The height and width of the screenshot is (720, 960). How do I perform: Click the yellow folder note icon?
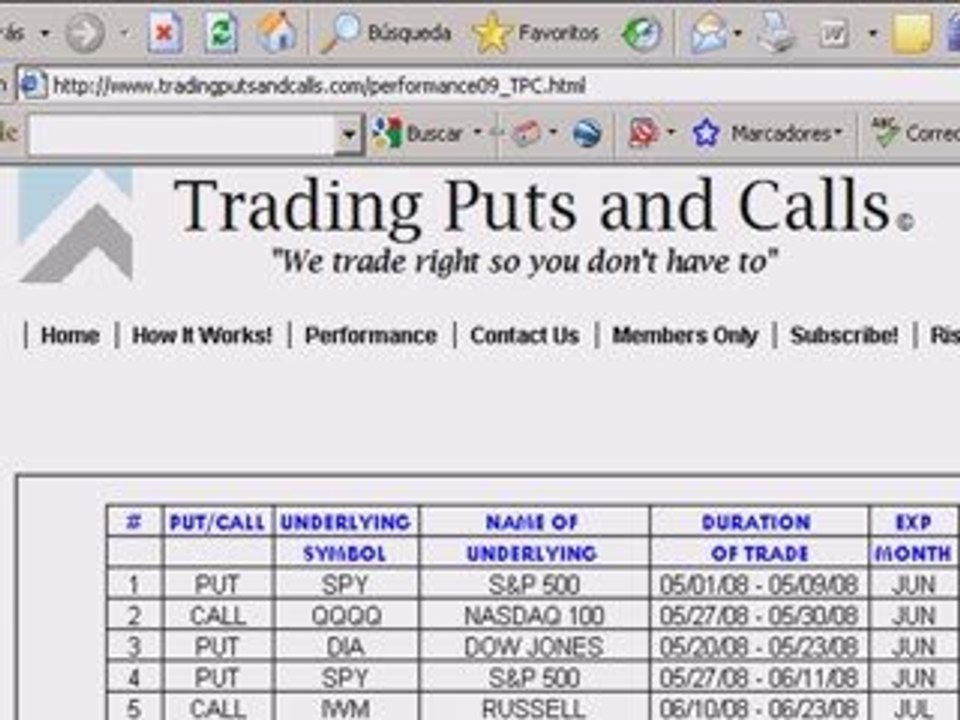point(912,33)
